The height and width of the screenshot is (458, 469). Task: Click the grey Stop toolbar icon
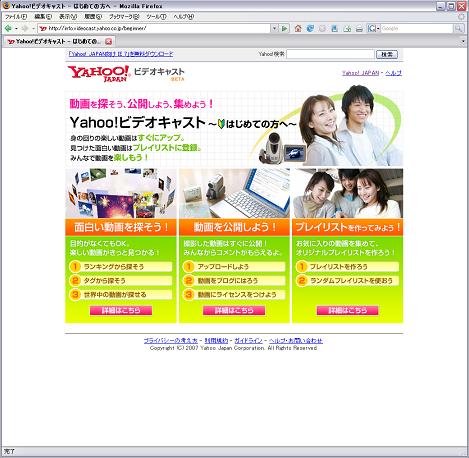pos(322,29)
